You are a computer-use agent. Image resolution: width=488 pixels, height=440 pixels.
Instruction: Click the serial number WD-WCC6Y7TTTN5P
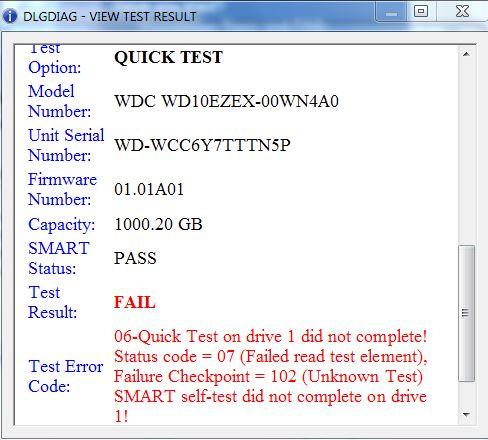click(x=202, y=145)
